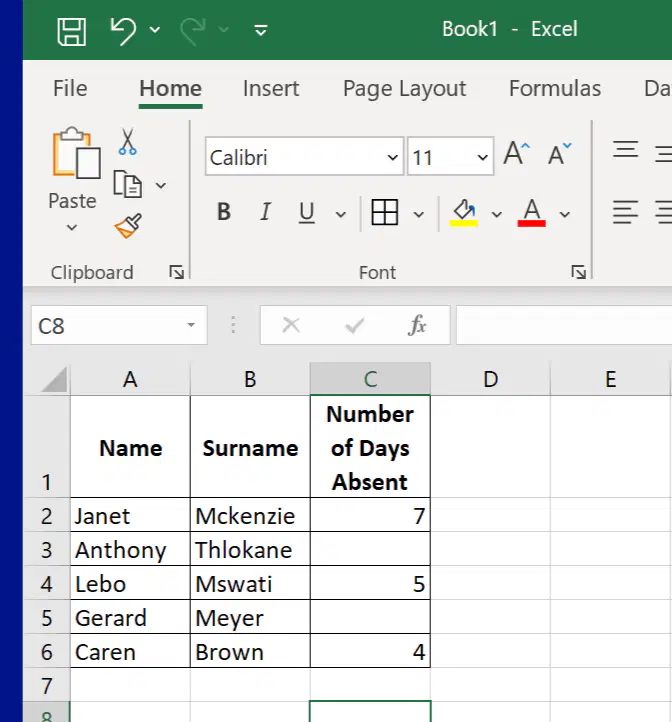
Task: Apply yellow fill color bucket
Action: (x=464, y=213)
